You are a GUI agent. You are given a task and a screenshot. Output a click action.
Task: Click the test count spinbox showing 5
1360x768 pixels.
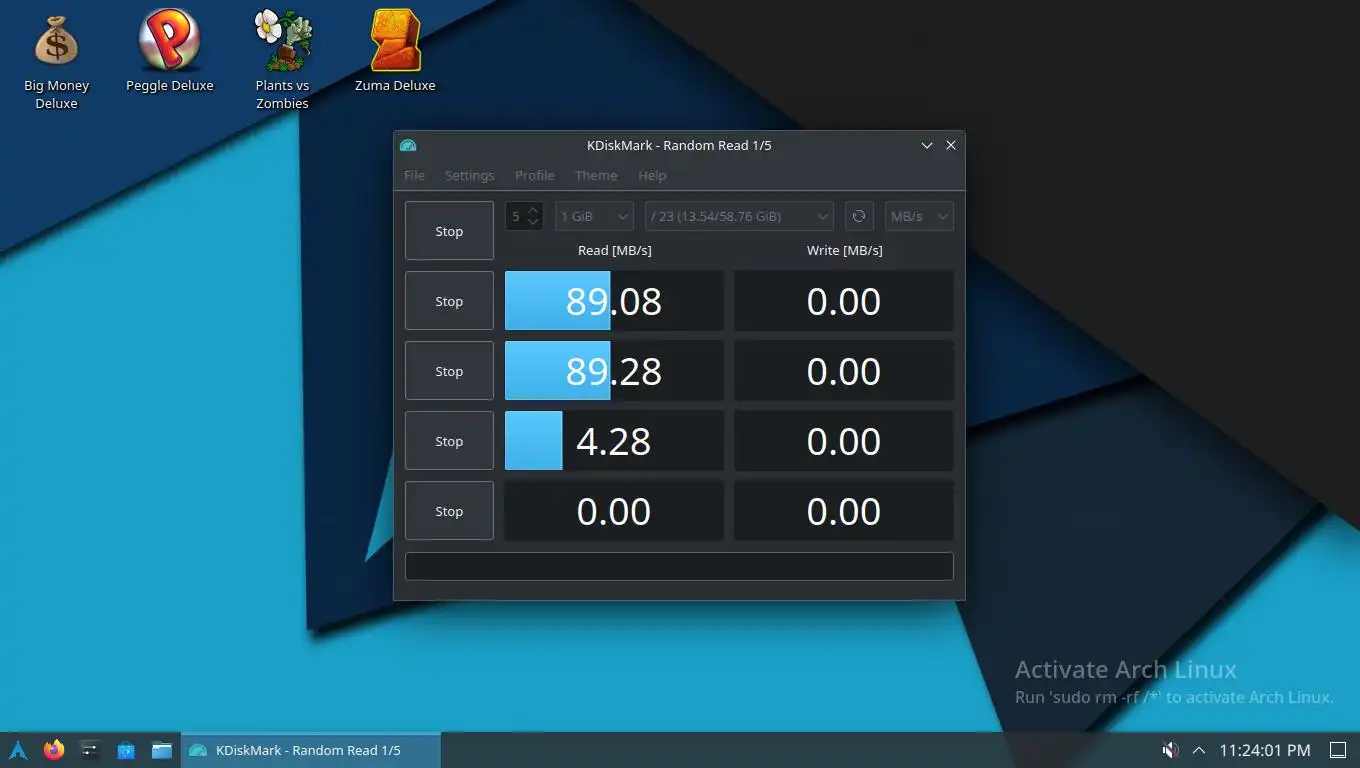pos(524,216)
